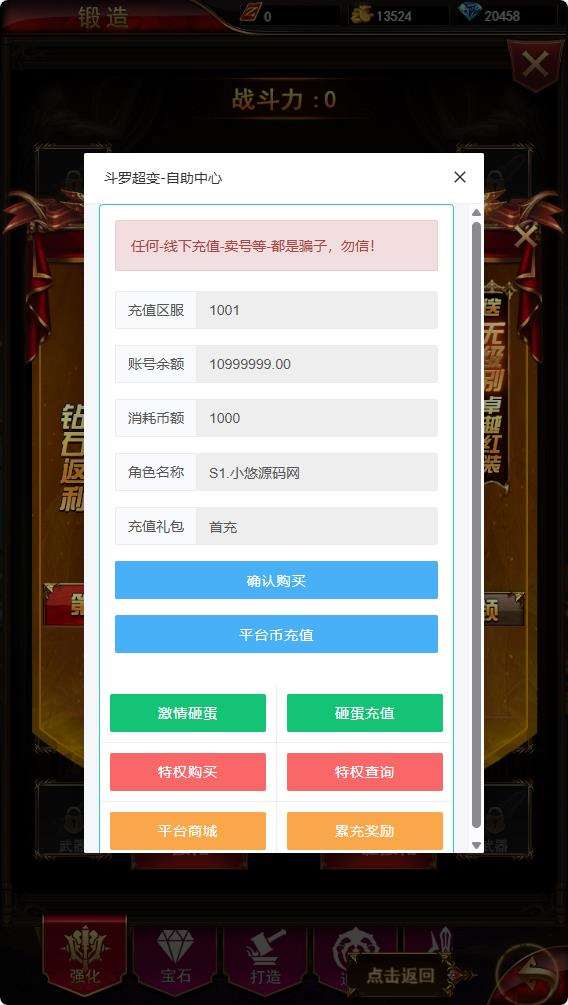
Task: Open 激情砸蛋 egg smash
Action: pyautogui.click(x=188, y=713)
